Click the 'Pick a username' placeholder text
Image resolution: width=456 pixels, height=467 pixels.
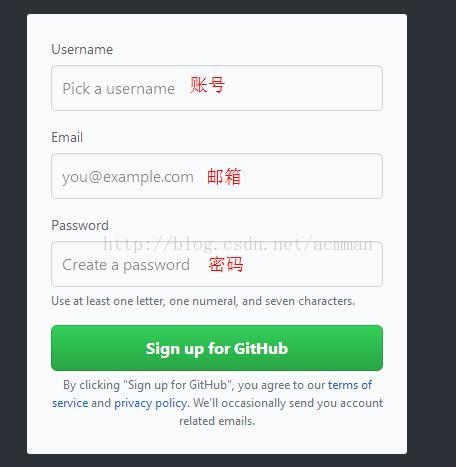tap(119, 89)
